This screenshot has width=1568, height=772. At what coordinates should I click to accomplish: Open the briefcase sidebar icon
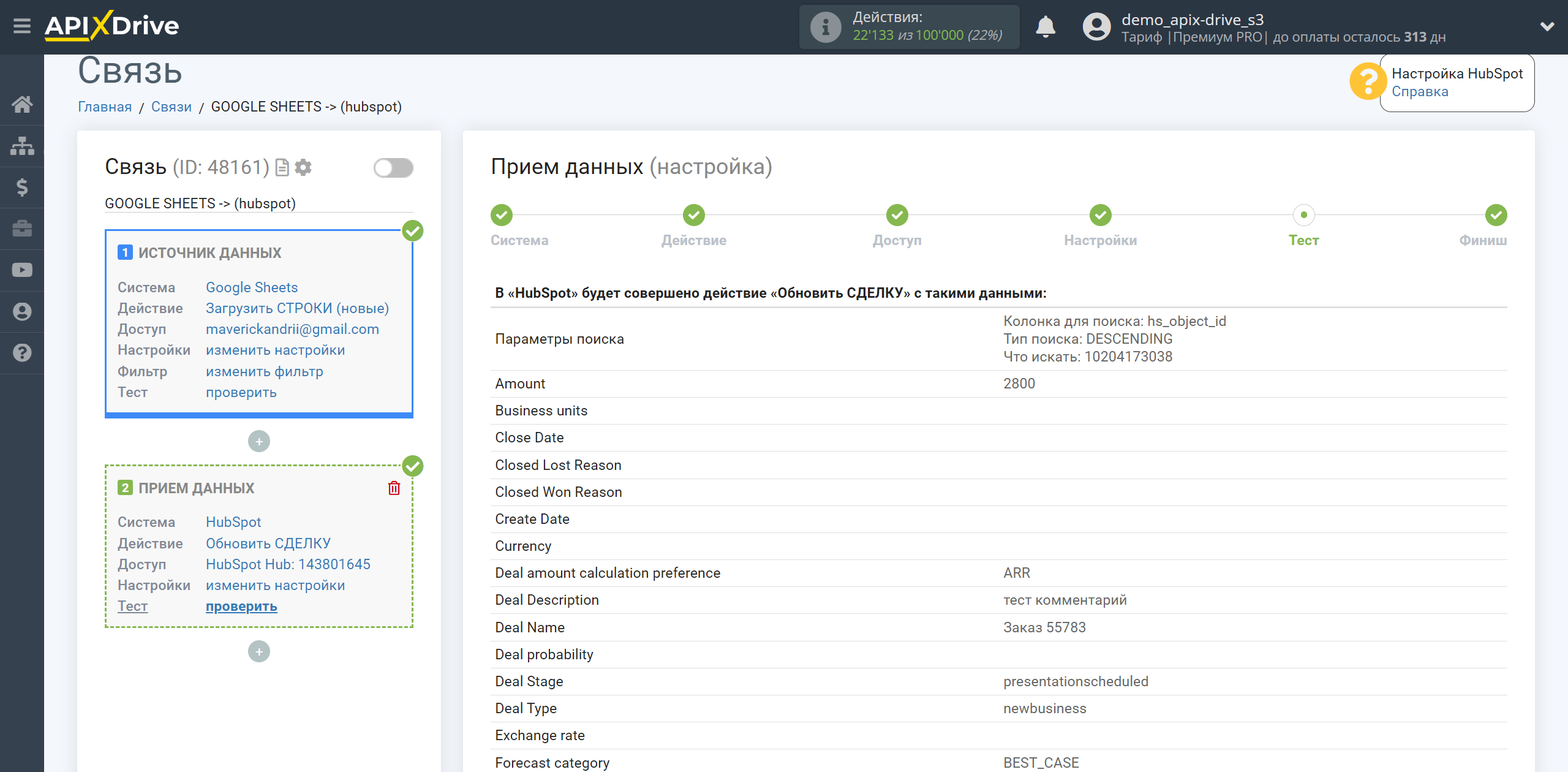pos(22,229)
